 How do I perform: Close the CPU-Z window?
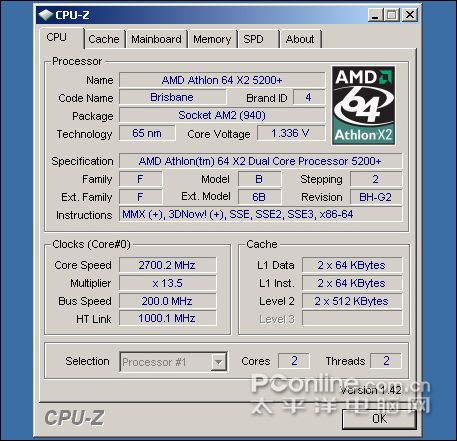[x=410, y=15]
